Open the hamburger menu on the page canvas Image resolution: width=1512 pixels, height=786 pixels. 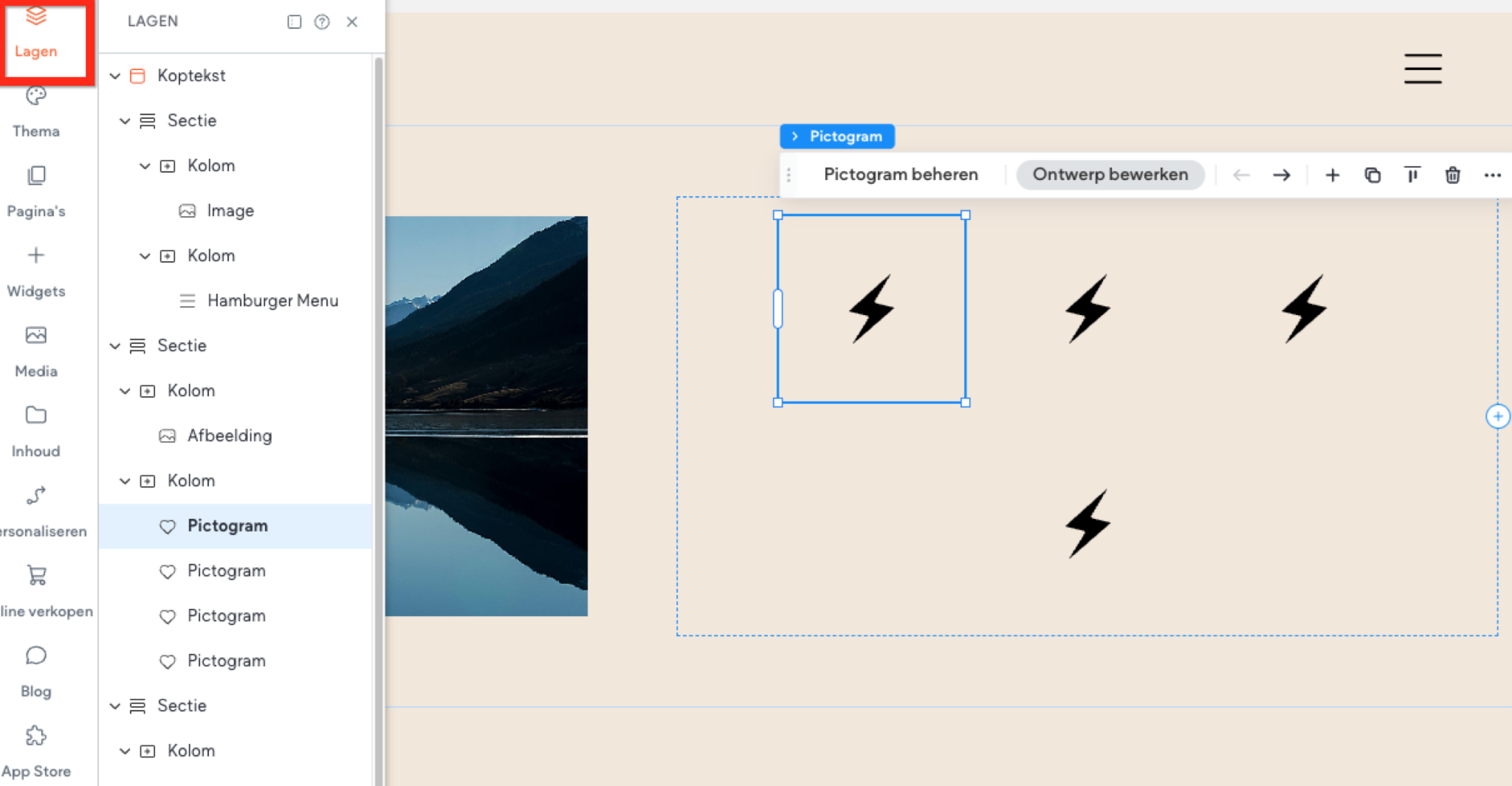1422,69
